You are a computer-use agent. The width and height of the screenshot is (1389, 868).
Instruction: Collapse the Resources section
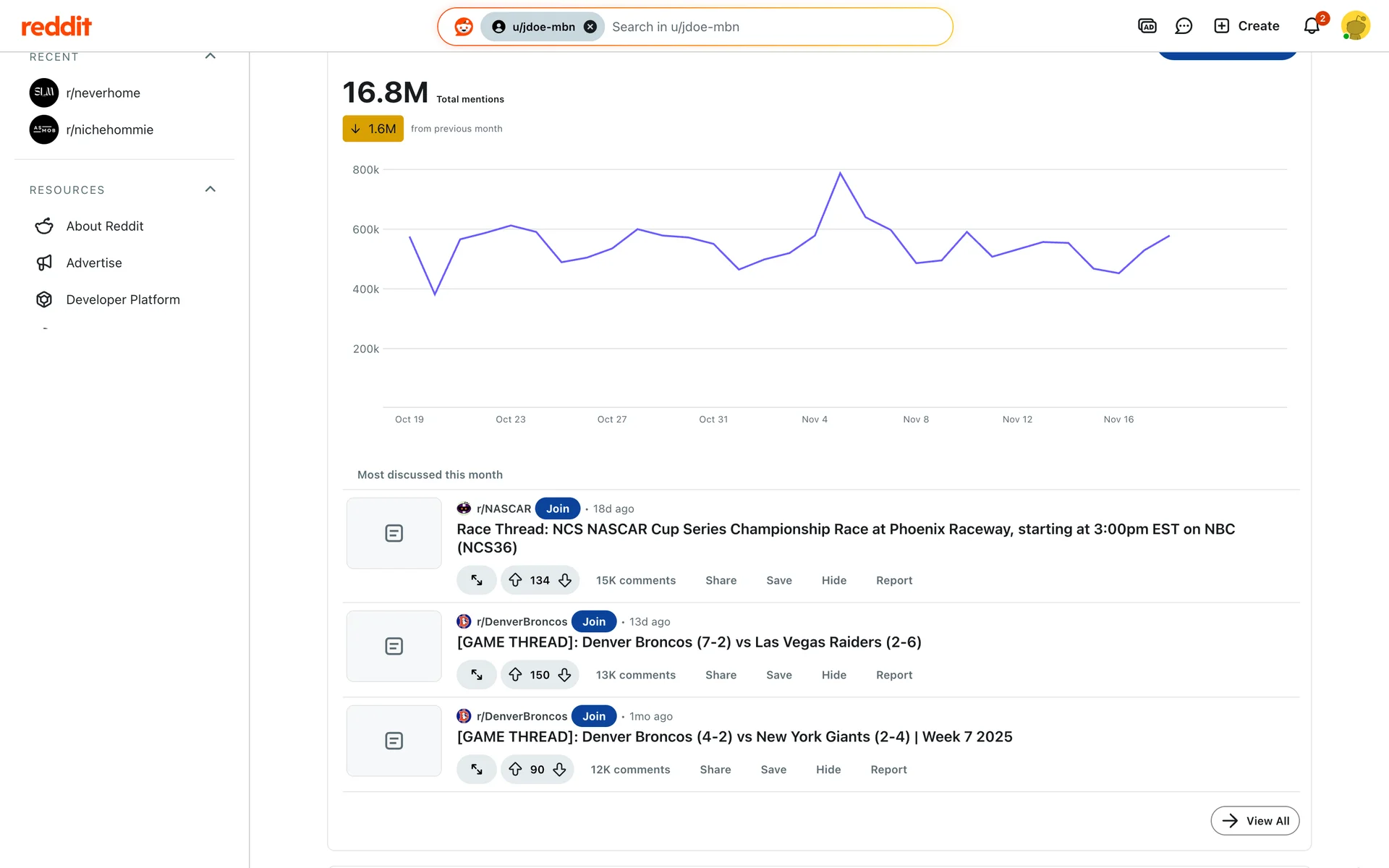(211, 190)
